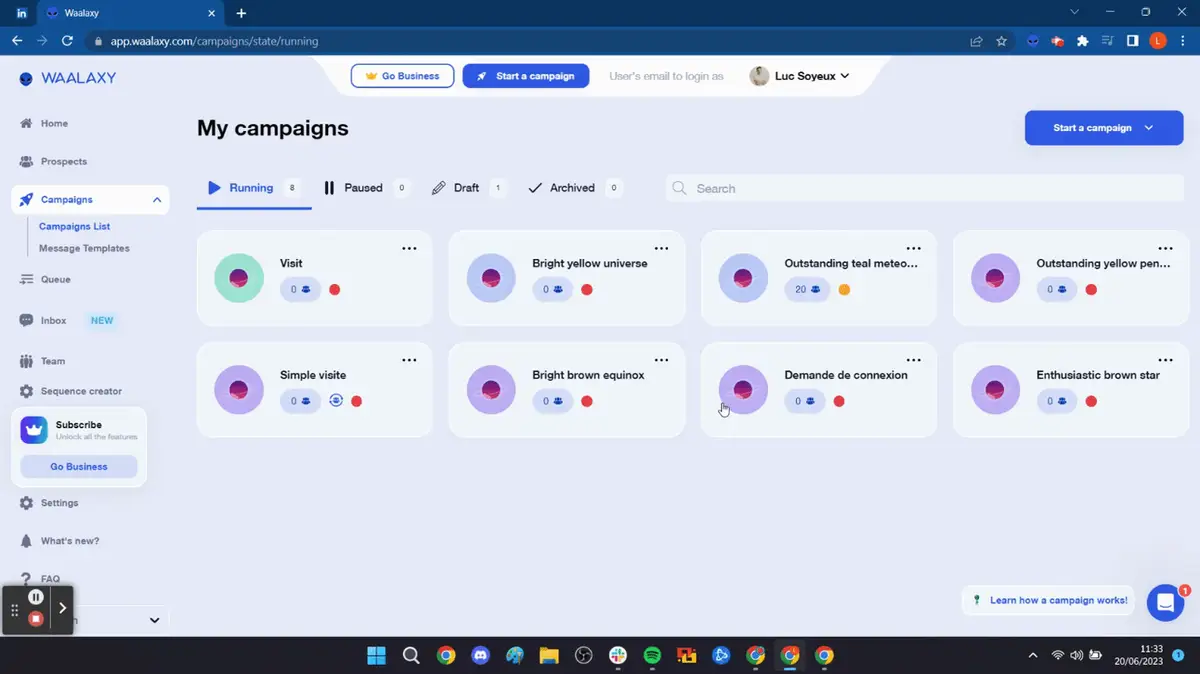Open Slack from the taskbar
1200x674 pixels.
point(618,656)
